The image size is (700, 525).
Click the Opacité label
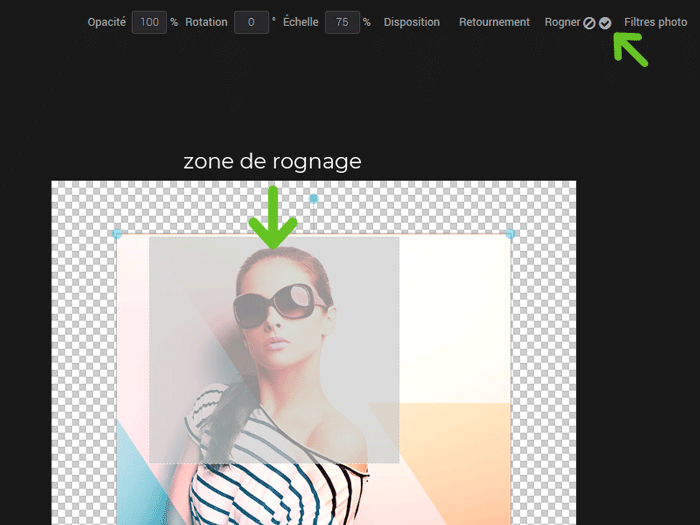click(107, 22)
